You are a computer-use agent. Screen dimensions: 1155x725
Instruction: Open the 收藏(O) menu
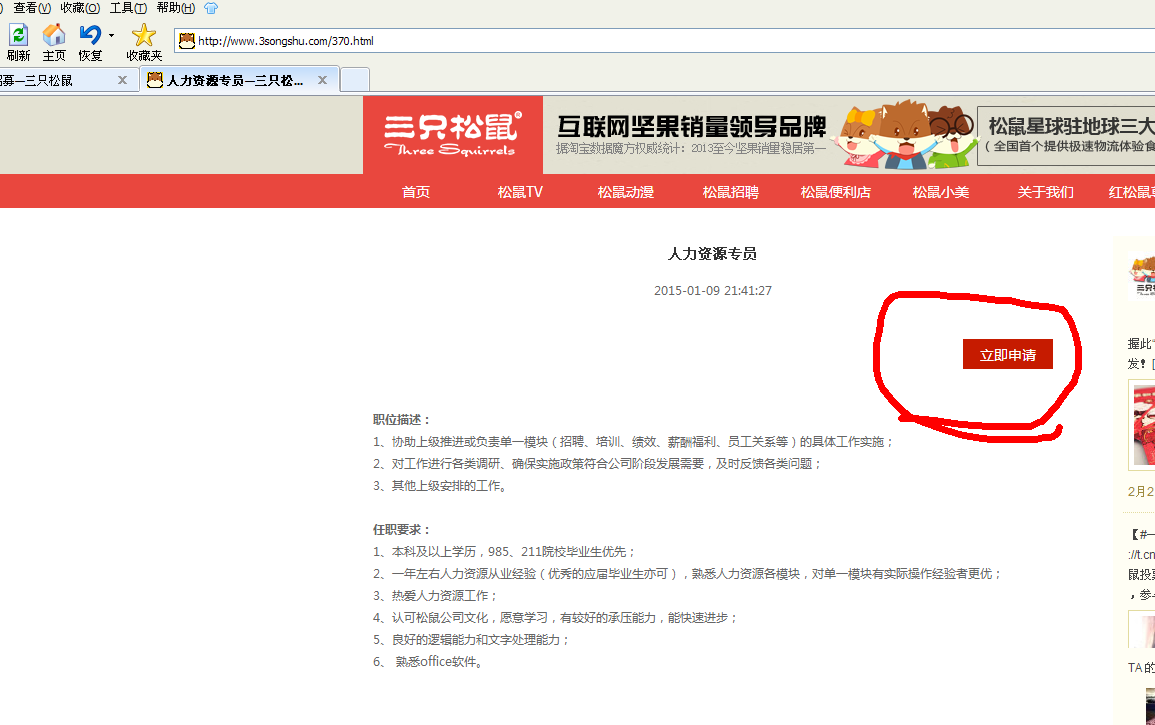pos(80,8)
